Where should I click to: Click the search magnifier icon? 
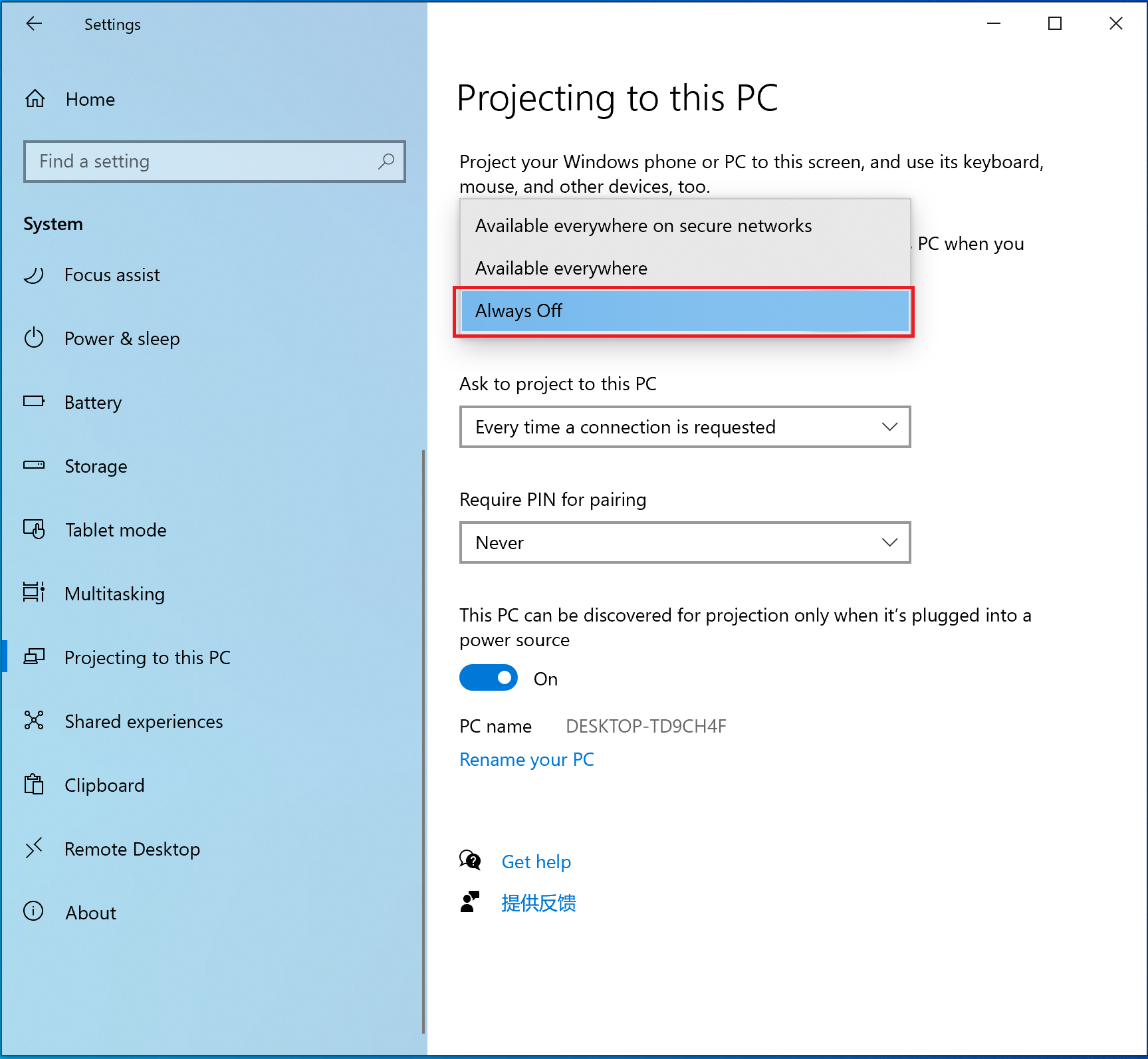point(386,162)
